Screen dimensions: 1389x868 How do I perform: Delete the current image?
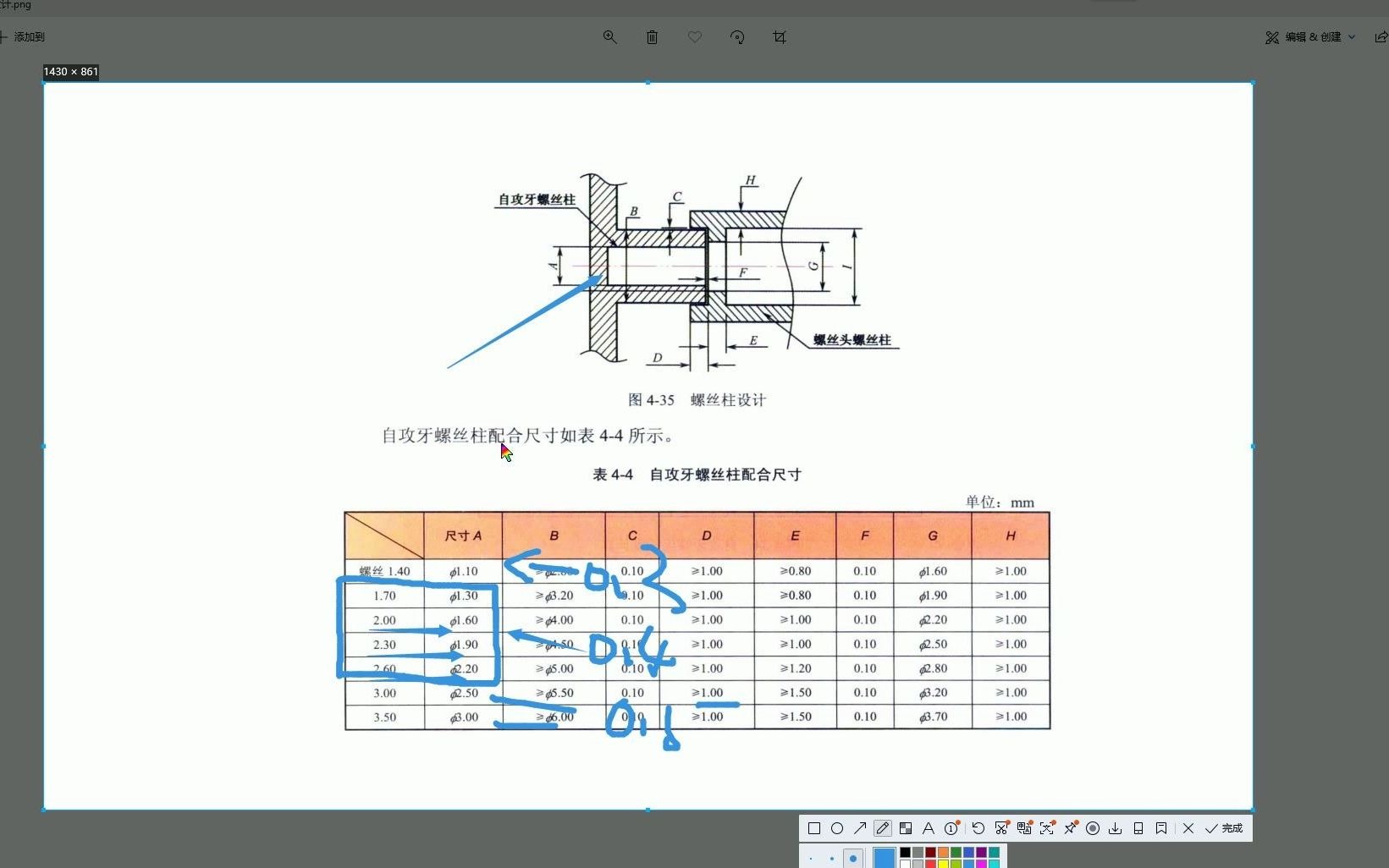(x=652, y=36)
